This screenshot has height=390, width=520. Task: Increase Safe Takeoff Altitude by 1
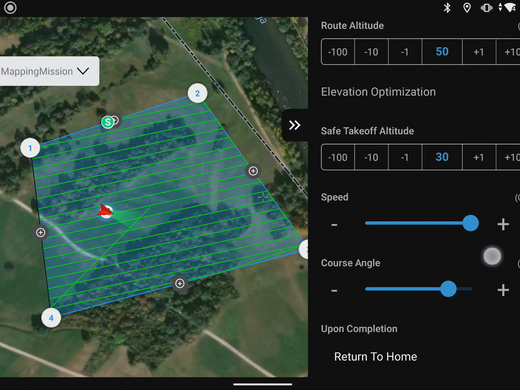coord(479,157)
